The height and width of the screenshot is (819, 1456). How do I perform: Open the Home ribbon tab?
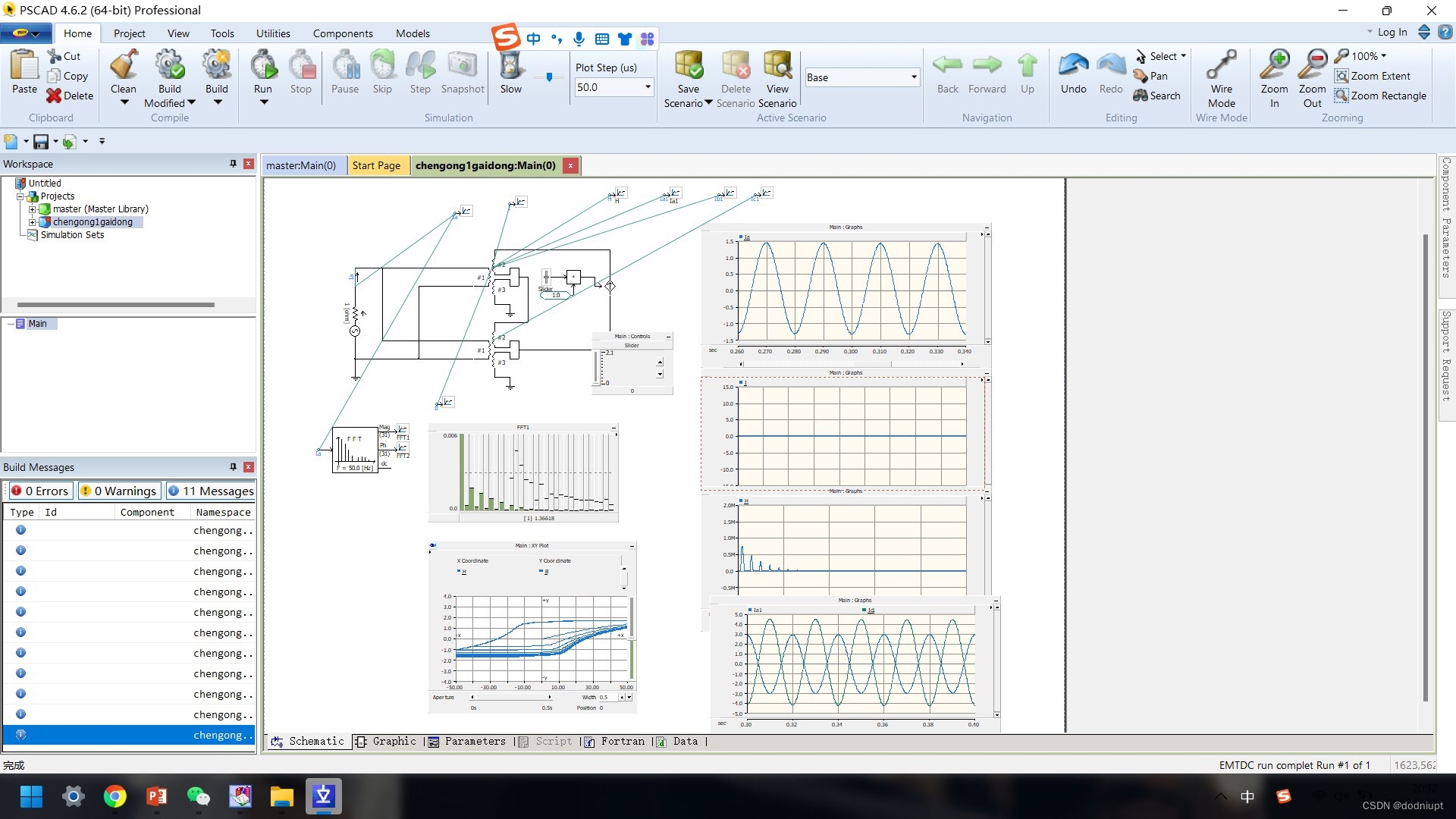click(77, 33)
